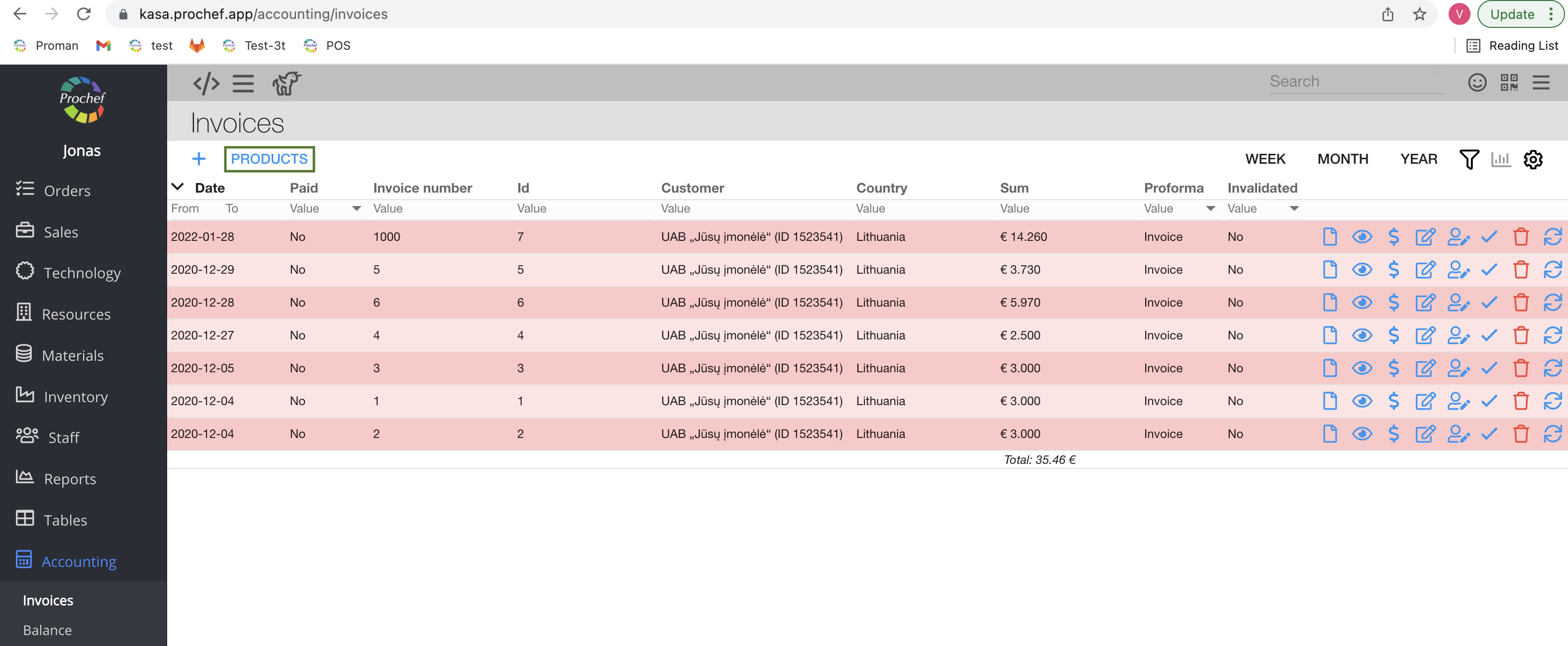Image resolution: width=1568 pixels, height=646 pixels.
Task: Delete the 2020-12-29 invoice with trash icon
Action: (x=1521, y=270)
